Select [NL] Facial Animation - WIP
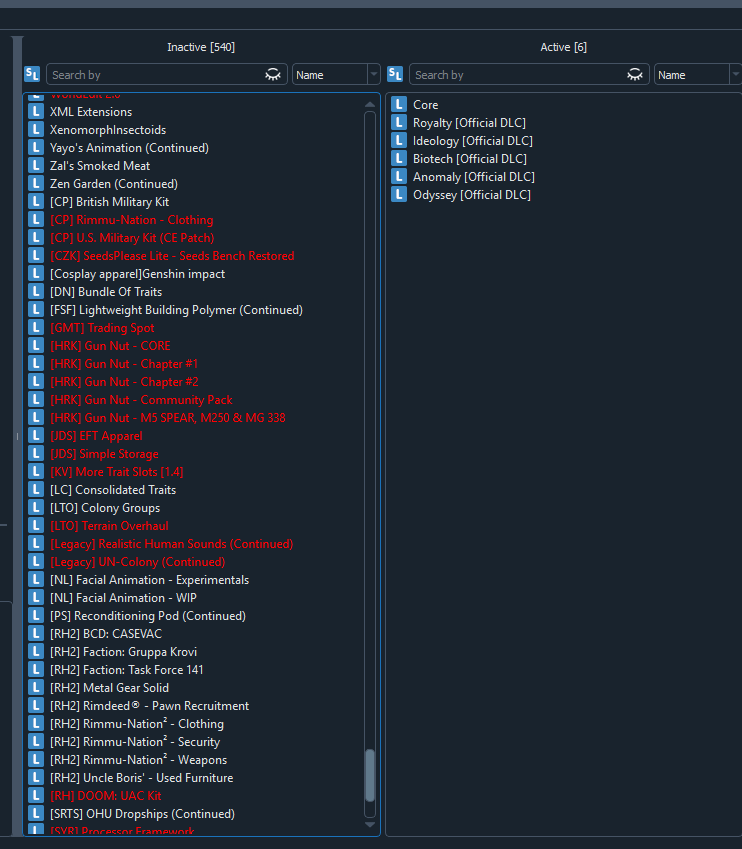This screenshot has height=849, width=742. pos(123,598)
